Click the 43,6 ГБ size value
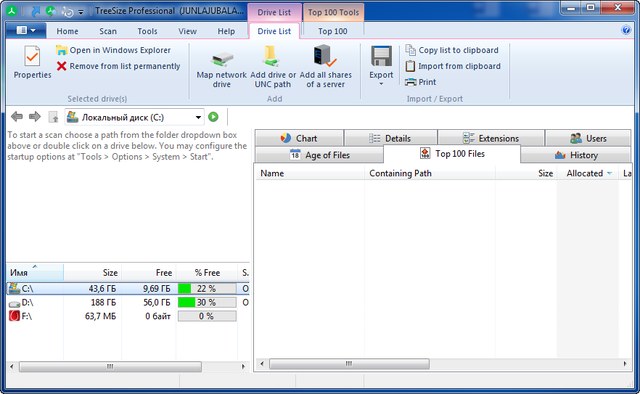Screen dimensions: 640x394 (102, 289)
